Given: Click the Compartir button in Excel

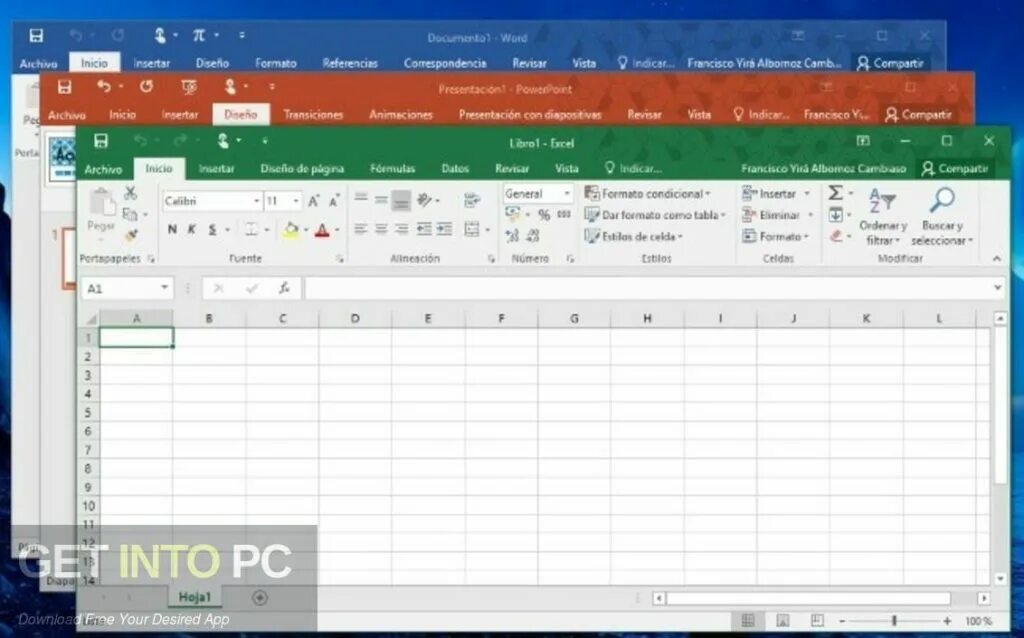Looking at the screenshot, I should [x=955, y=168].
